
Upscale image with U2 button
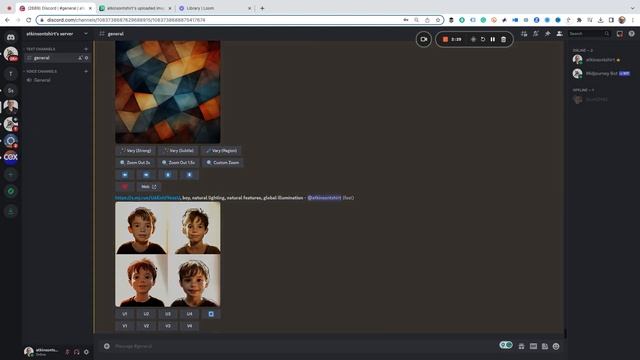pos(146,314)
